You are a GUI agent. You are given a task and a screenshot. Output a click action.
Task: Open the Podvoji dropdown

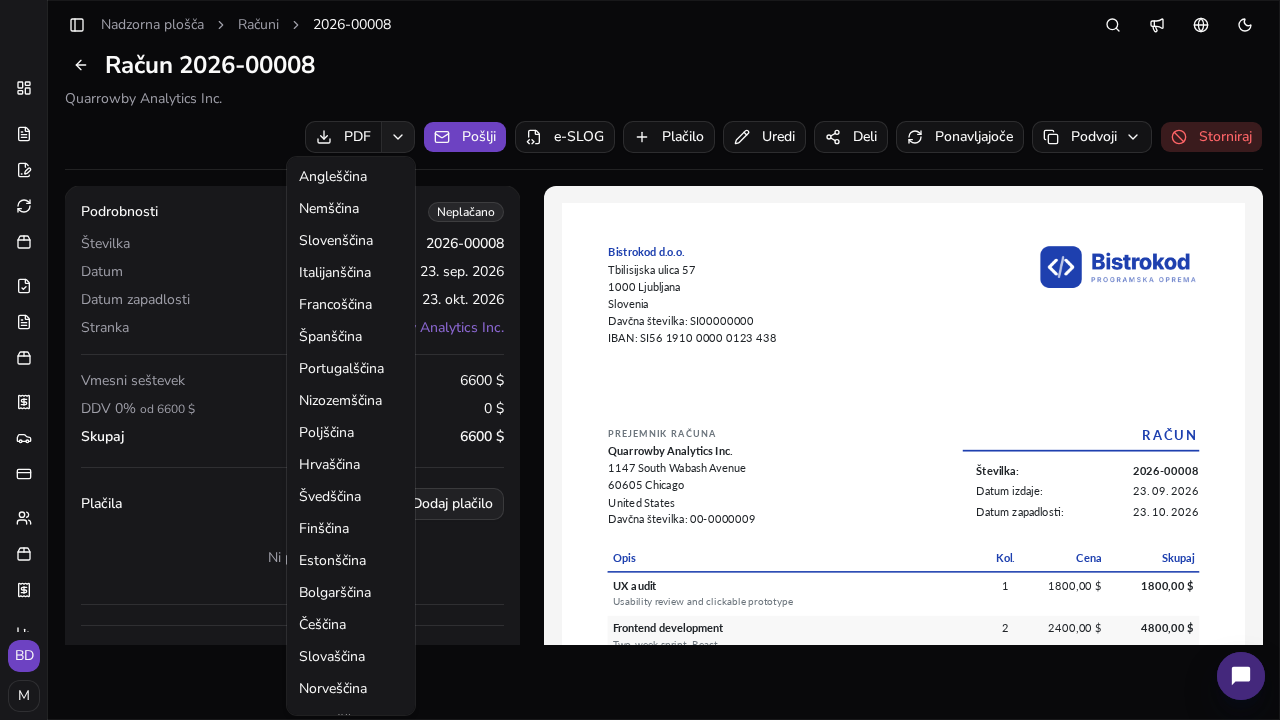(1092, 137)
